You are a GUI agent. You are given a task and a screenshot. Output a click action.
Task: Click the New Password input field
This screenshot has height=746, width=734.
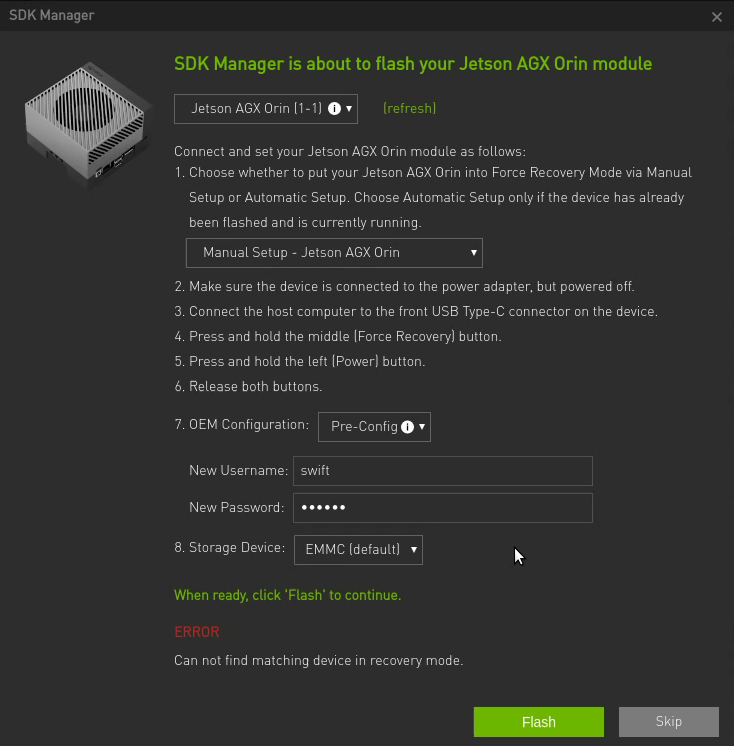[443, 508]
